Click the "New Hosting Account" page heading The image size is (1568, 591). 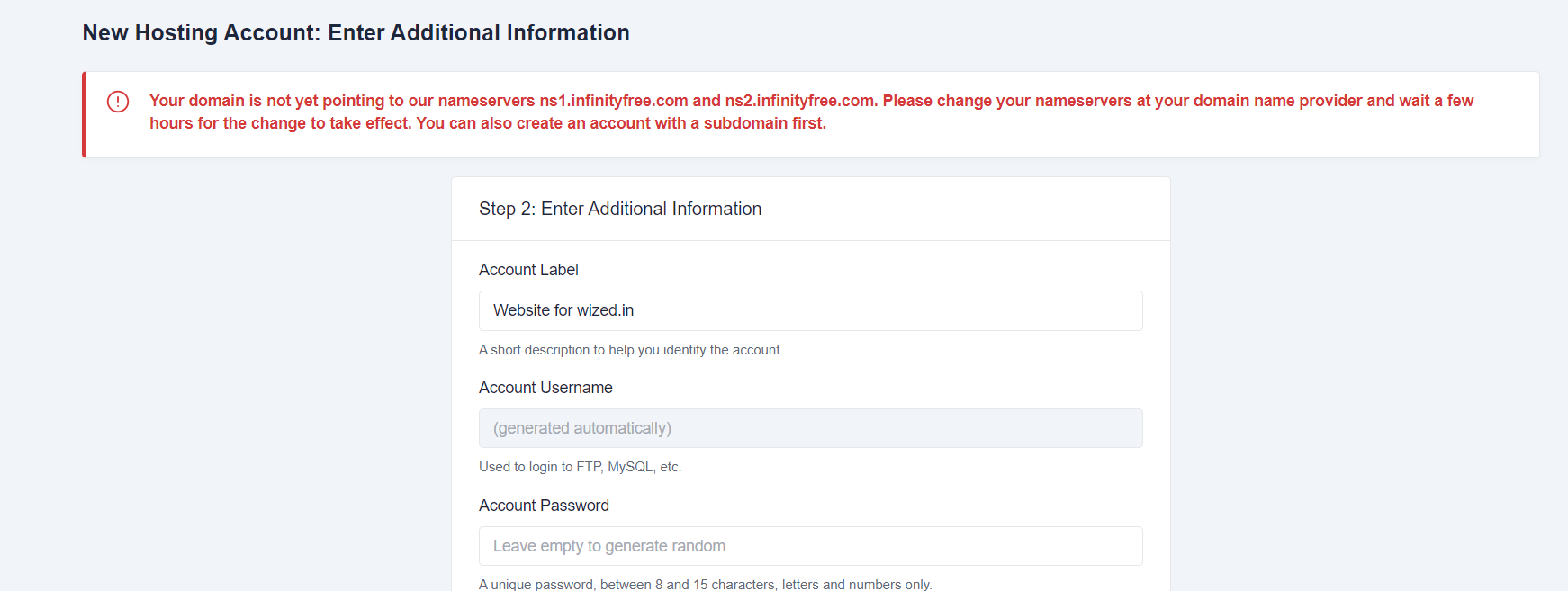pyautogui.click(x=356, y=33)
